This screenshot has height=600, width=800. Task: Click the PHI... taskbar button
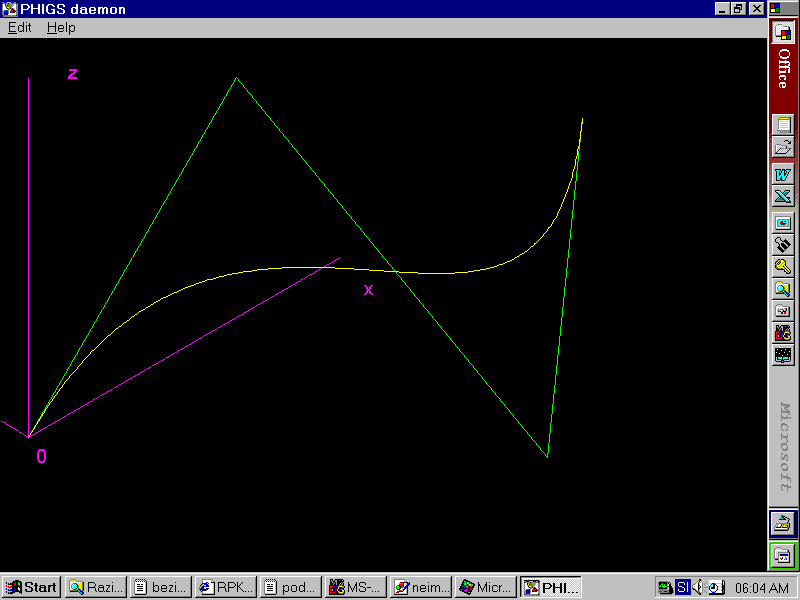(551, 587)
